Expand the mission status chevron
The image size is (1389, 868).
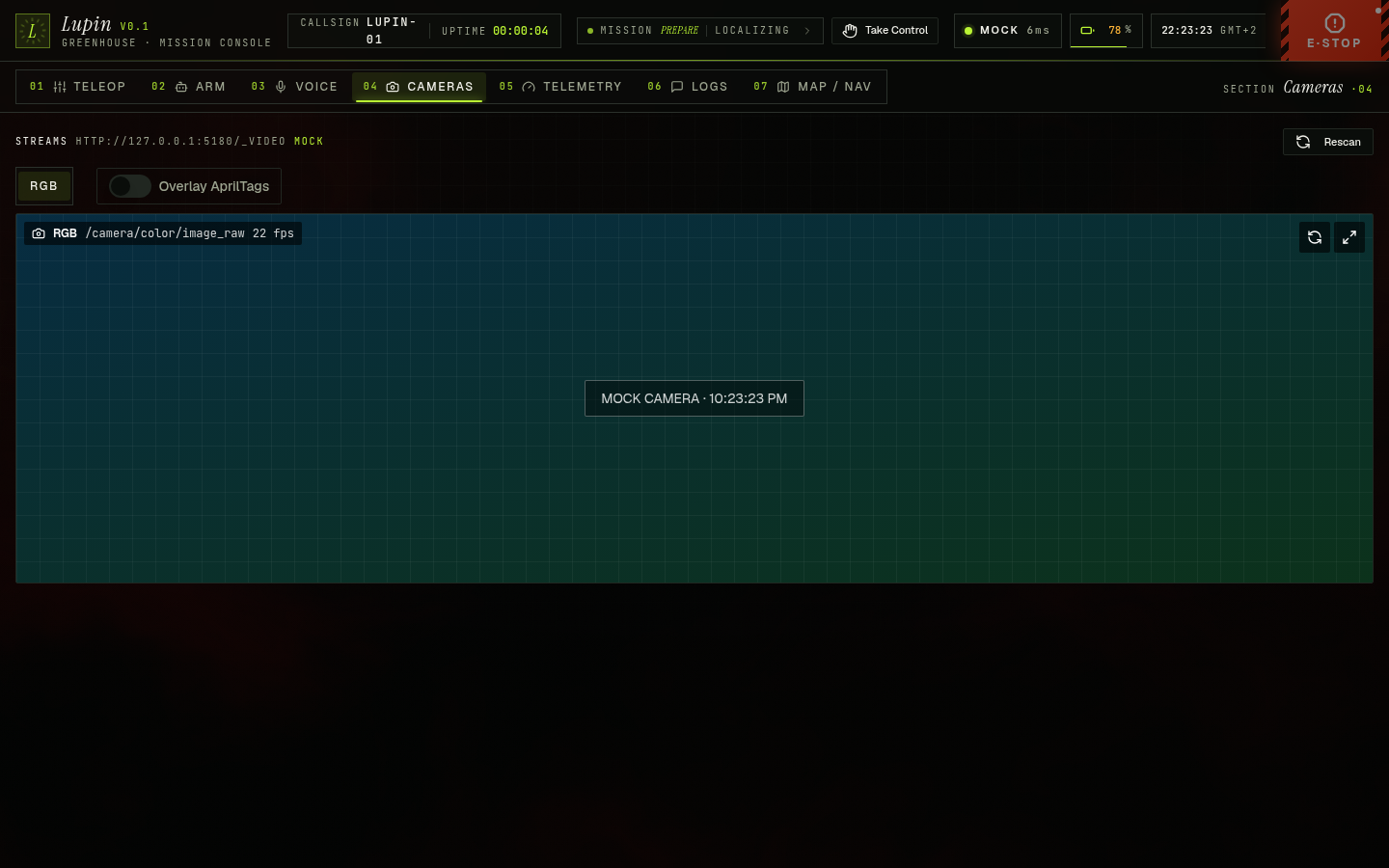tap(807, 31)
